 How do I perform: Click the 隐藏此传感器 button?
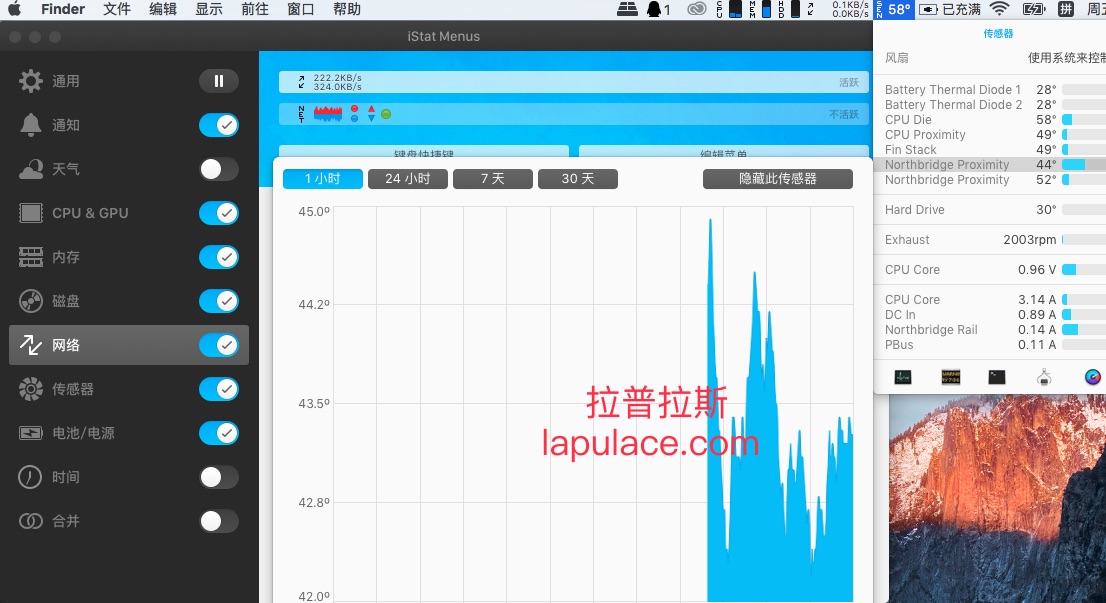tap(778, 179)
